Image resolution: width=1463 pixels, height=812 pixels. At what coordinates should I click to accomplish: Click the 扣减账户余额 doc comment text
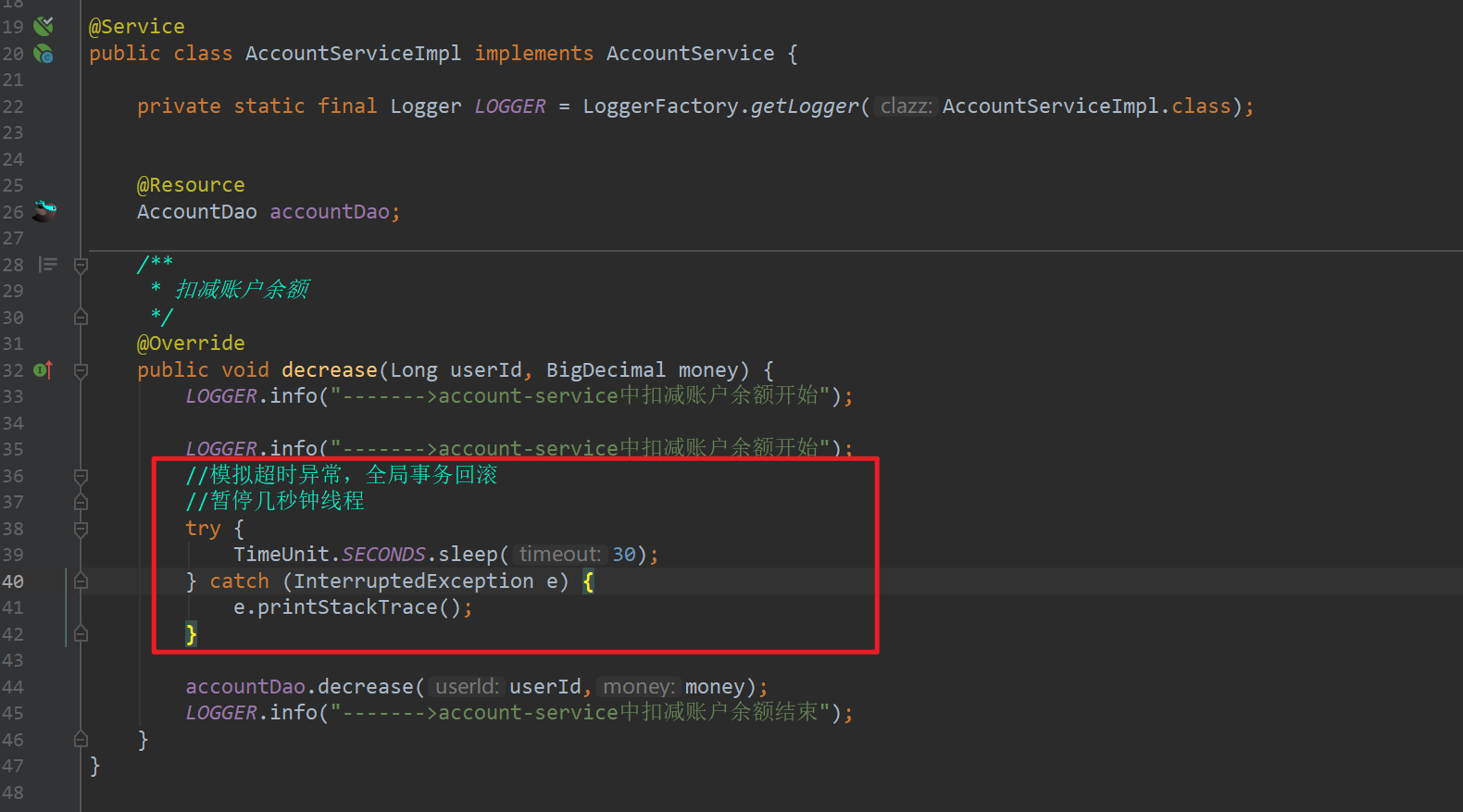pos(242,290)
